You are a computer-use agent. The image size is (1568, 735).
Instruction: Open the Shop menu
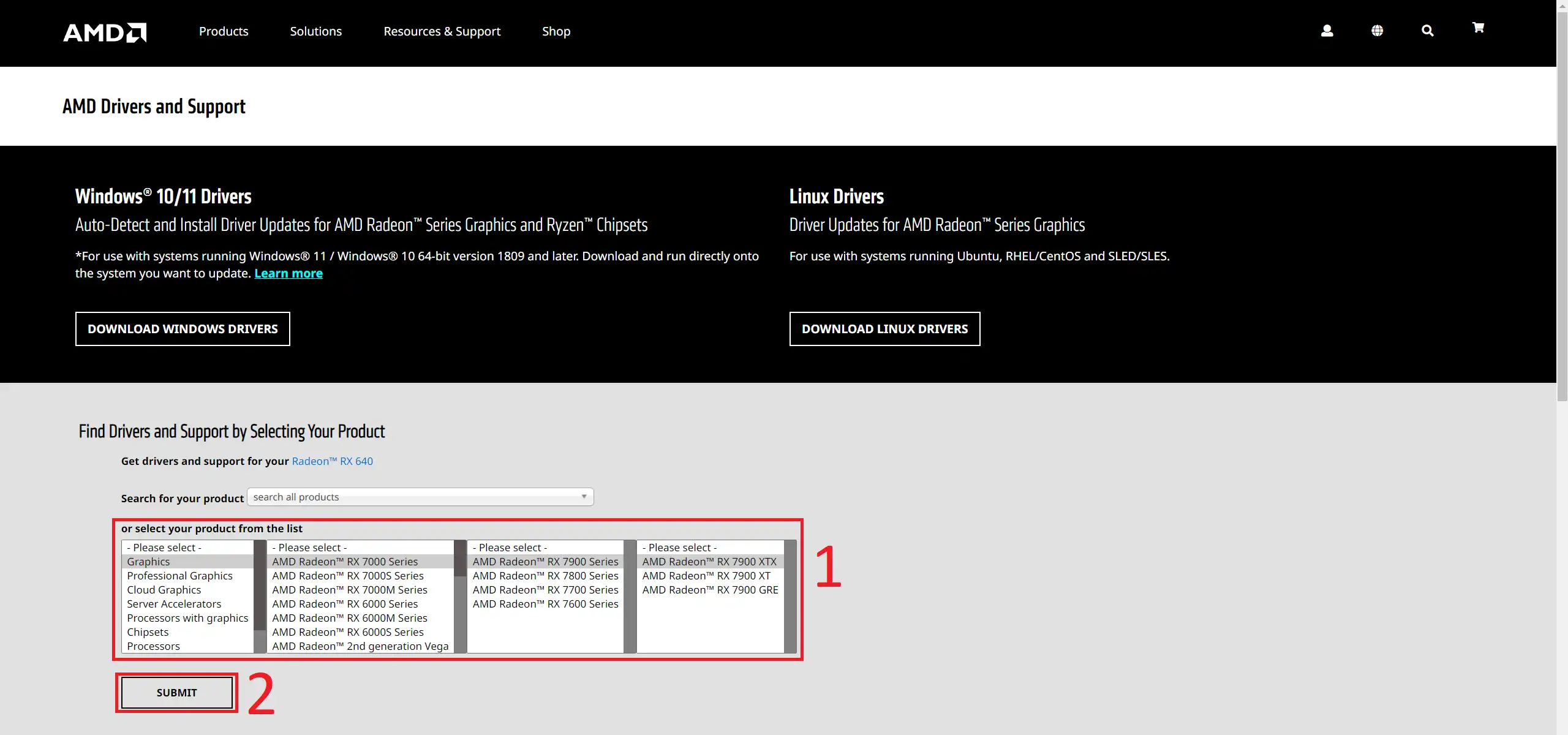(556, 31)
